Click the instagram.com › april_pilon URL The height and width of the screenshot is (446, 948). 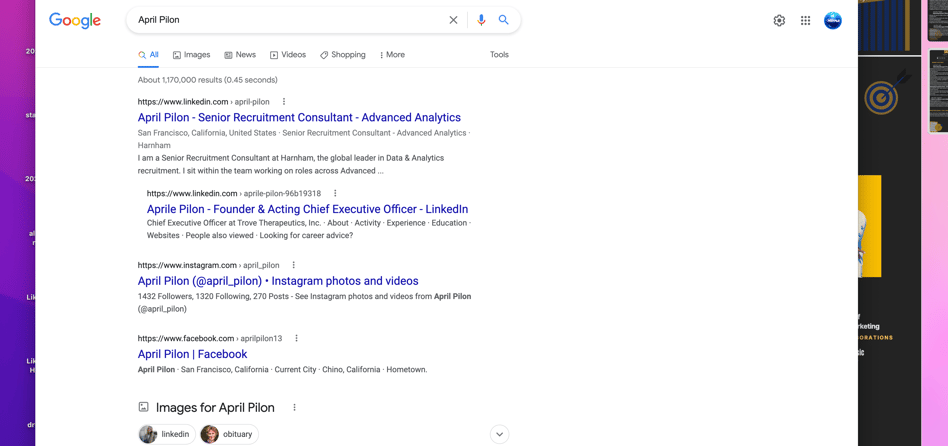[209, 265]
